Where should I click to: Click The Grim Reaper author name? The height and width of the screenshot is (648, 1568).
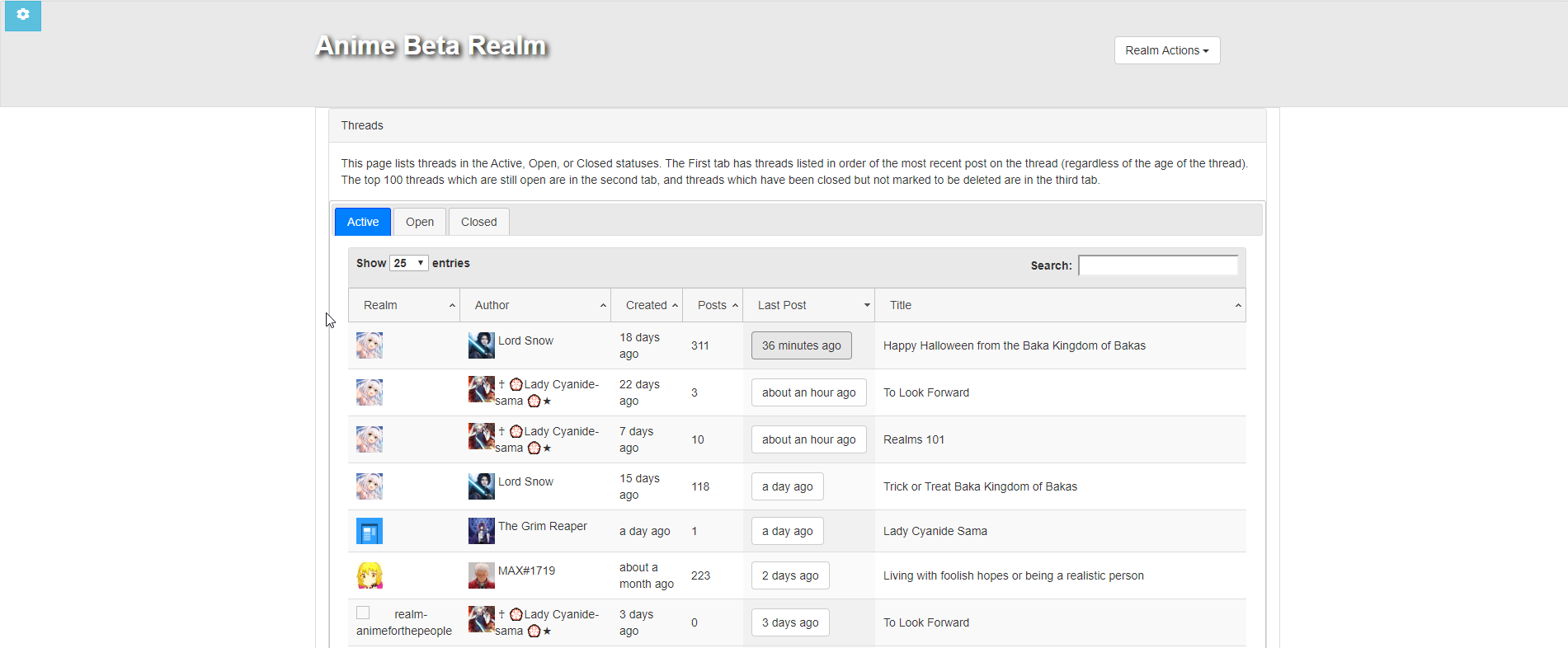point(543,526)
